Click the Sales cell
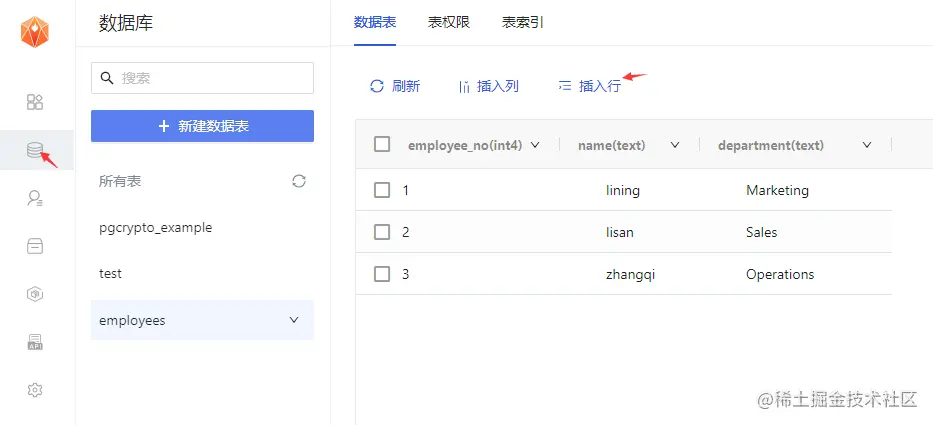The image size is (933, 425). 762,232
